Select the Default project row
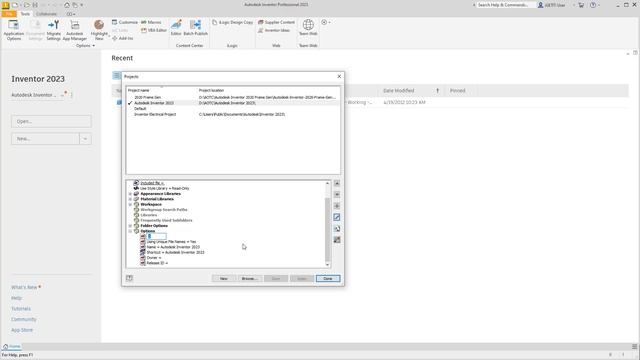Image resolution: width=640 pixels, height=360 pixels. (x=233, y=109)
